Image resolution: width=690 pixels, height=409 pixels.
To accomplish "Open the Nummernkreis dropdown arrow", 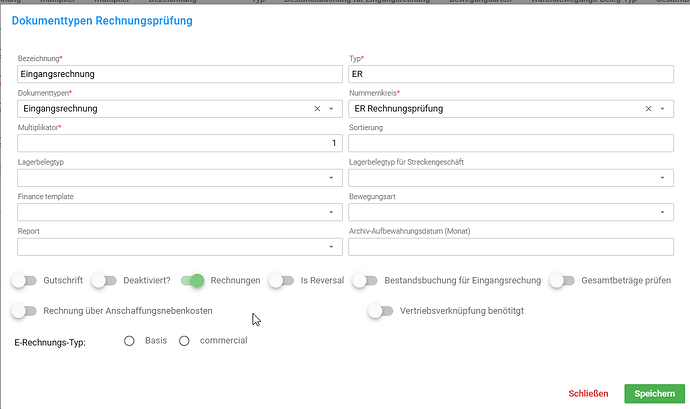I will pos(662,109).
